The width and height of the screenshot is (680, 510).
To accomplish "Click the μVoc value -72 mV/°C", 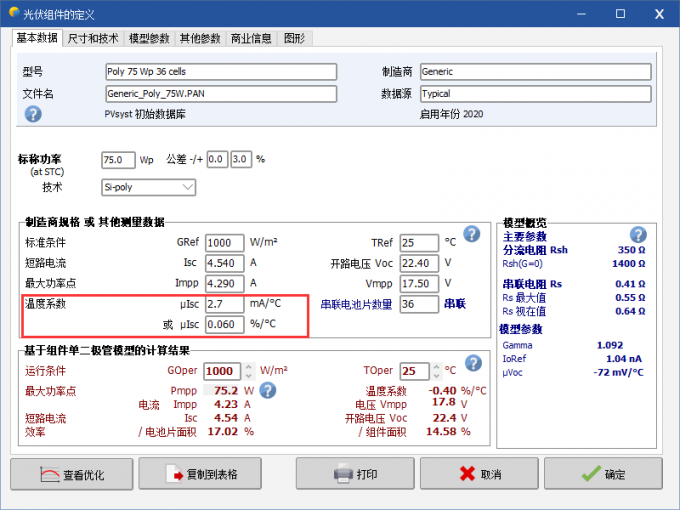I will point(618,372).
